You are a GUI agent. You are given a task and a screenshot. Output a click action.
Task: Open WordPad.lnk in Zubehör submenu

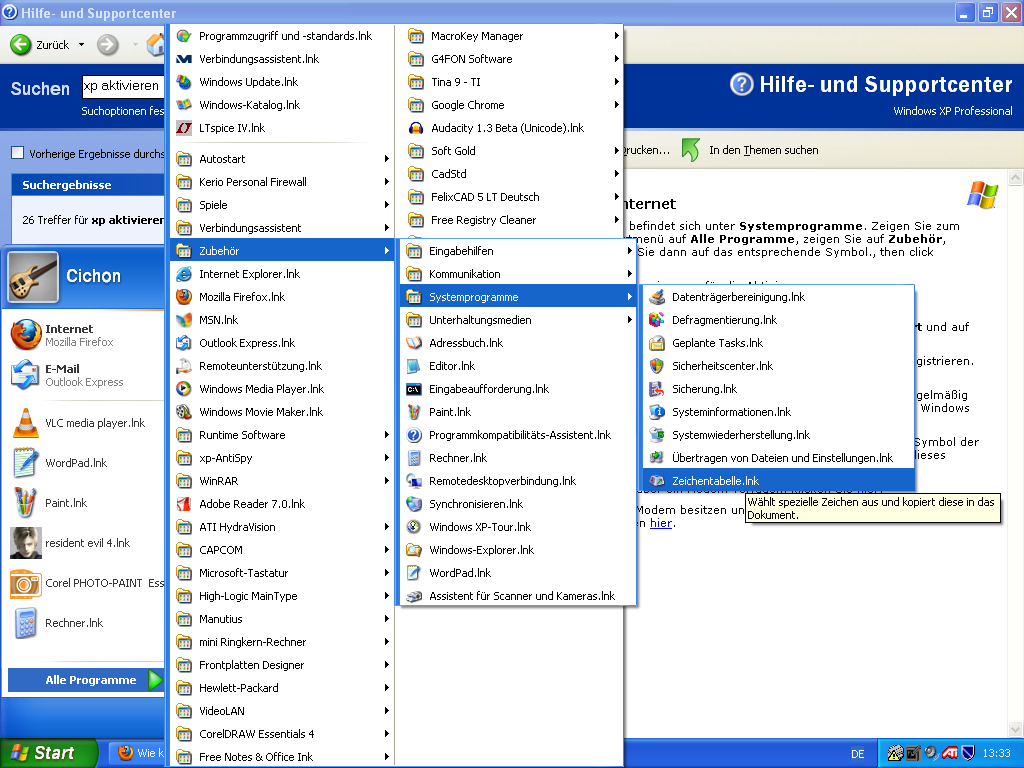517,573
